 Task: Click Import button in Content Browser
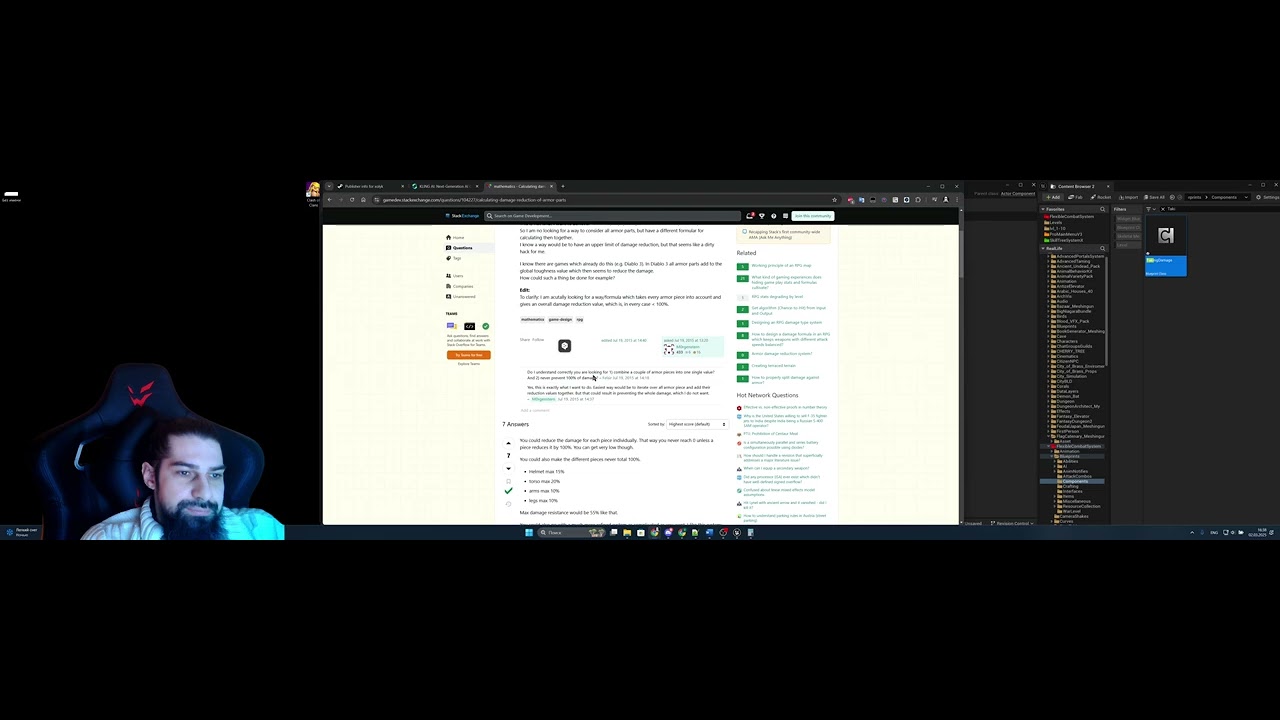click(1129, 197)
